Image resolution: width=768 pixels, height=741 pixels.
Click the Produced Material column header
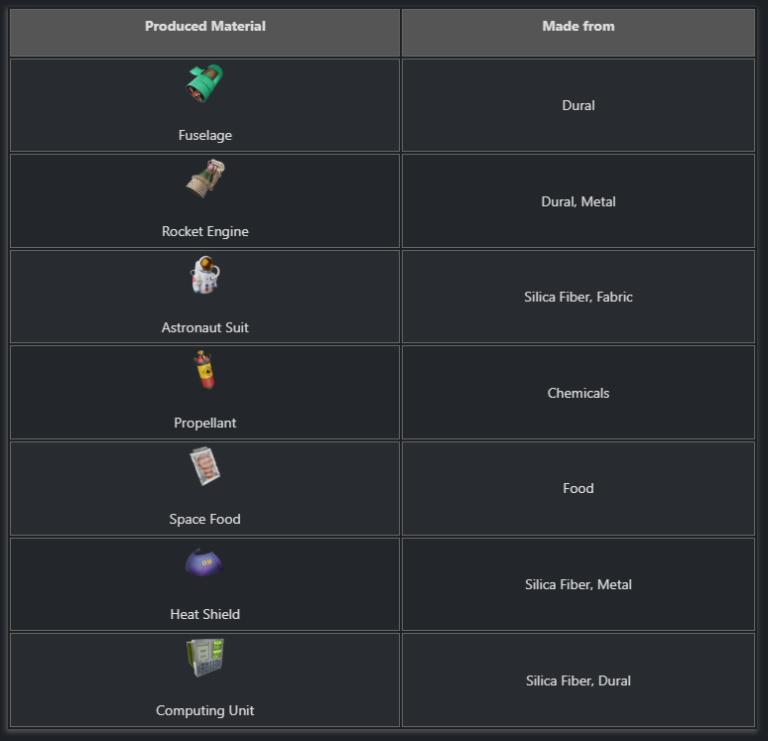(205, 26)
